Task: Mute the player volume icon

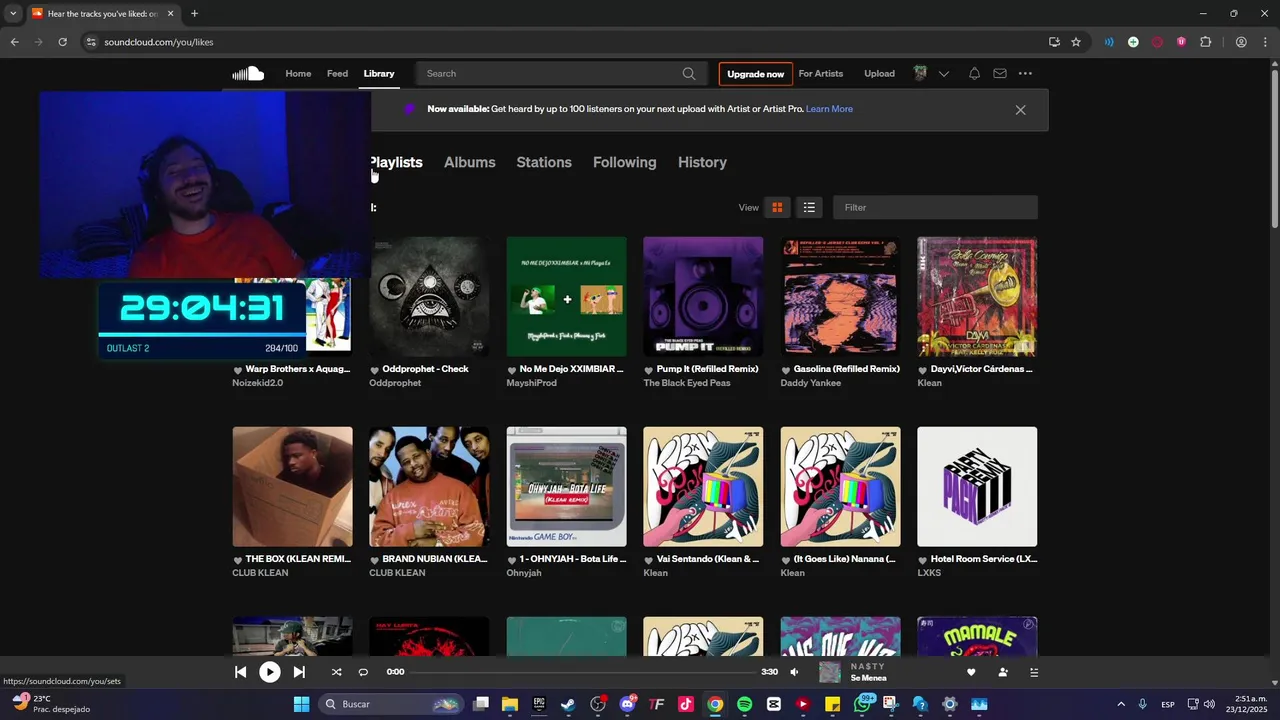Action: tap(795, 672)
